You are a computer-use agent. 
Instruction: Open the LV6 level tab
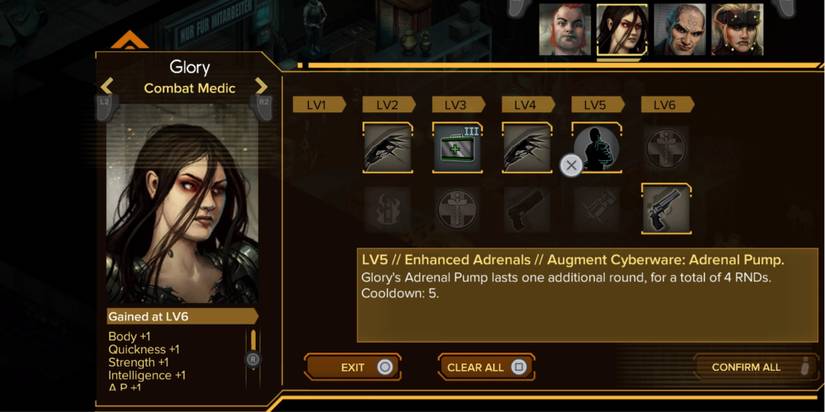(x=667, y=105)
